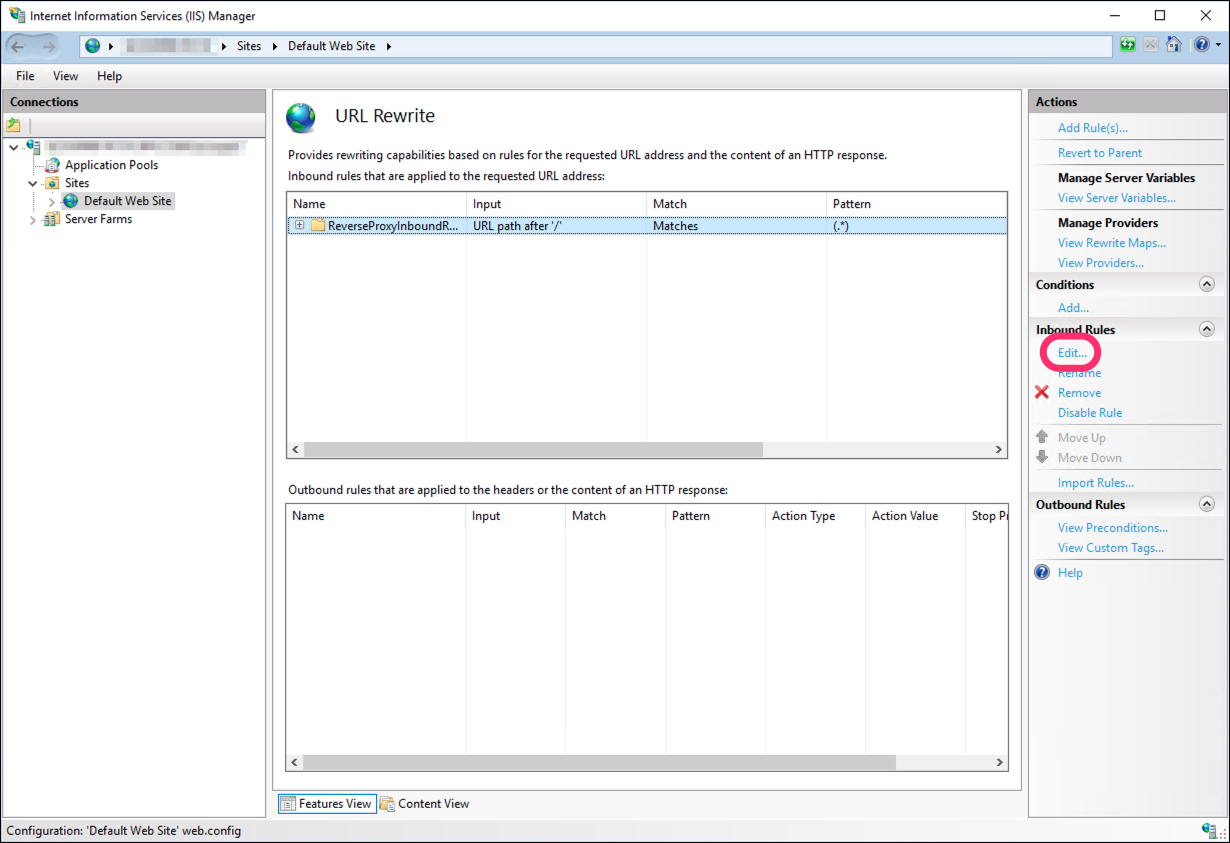The height and width of the screenshot is (843, 1230).
Task: Expand the Server Farms tree node
Action: (x=33, y=220)
